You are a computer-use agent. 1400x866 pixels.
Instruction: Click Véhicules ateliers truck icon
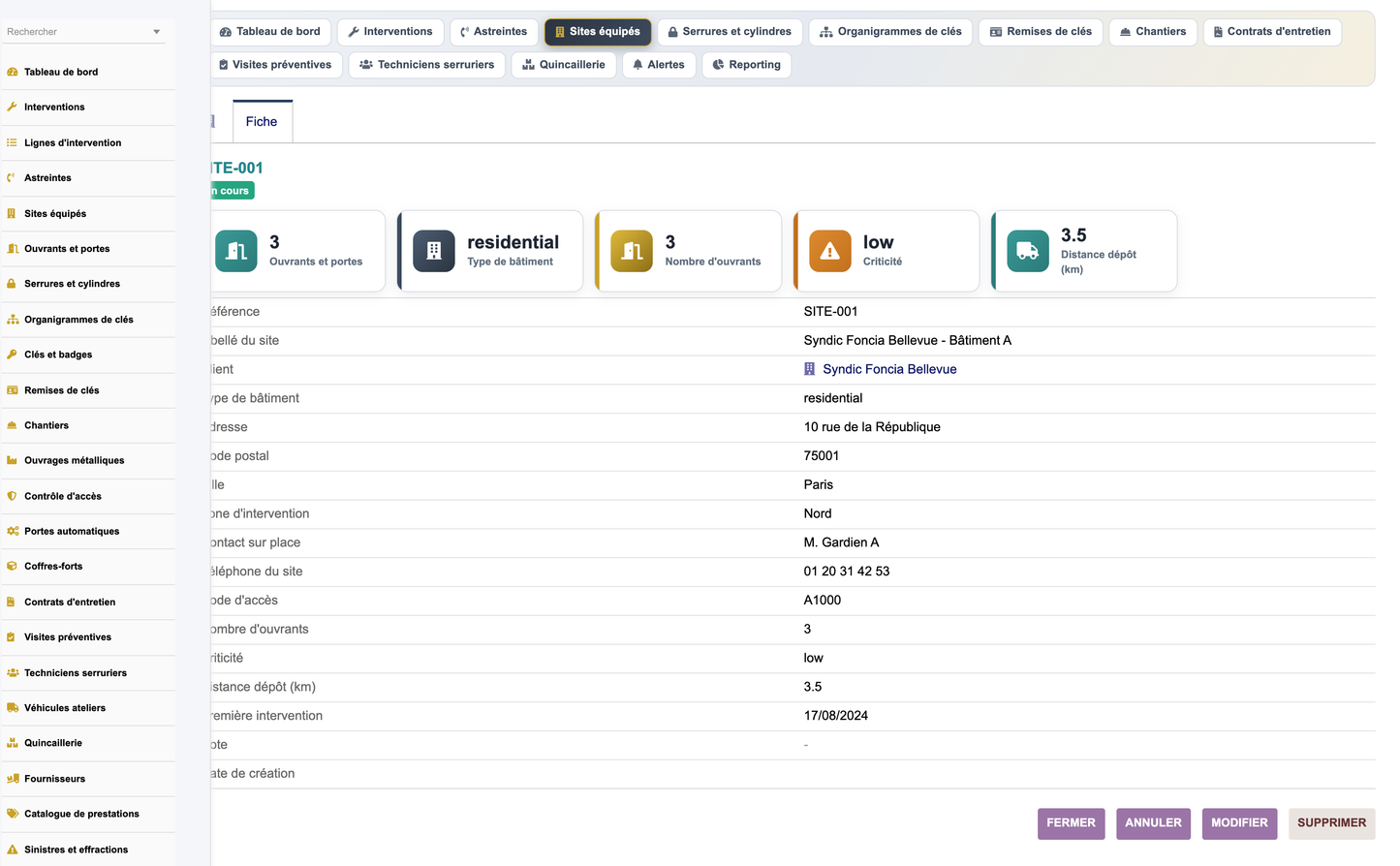pyautogui.click(x=13, y=707)
